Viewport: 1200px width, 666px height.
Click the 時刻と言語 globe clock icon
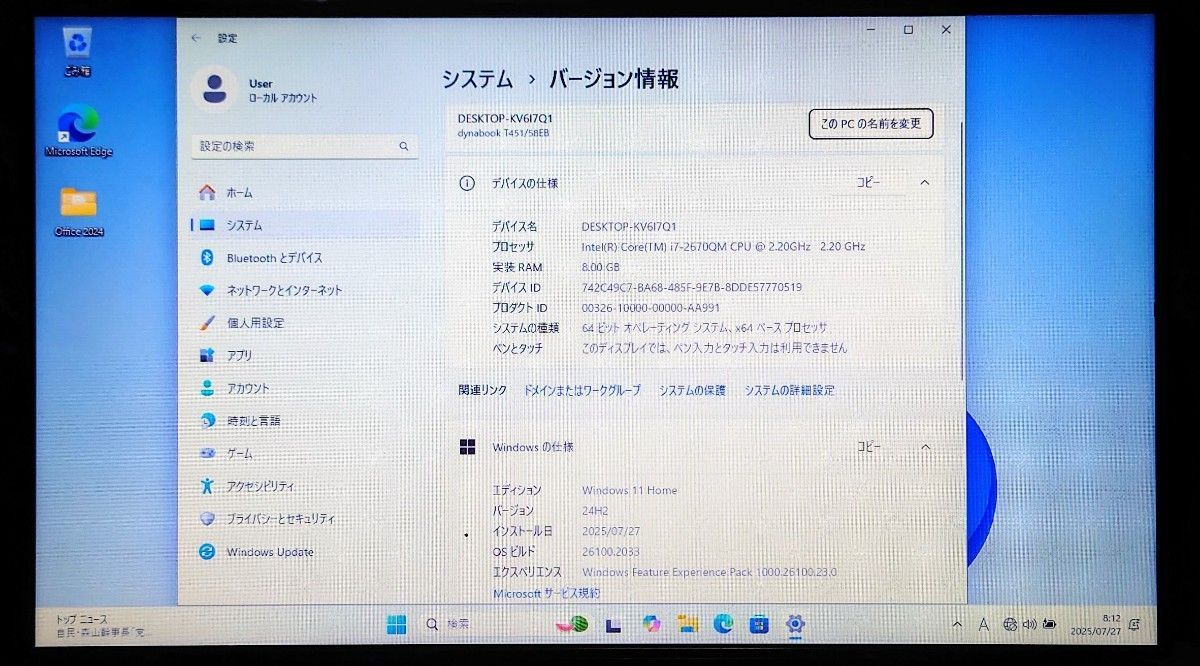pyautogui.click(x=207, y=421)
